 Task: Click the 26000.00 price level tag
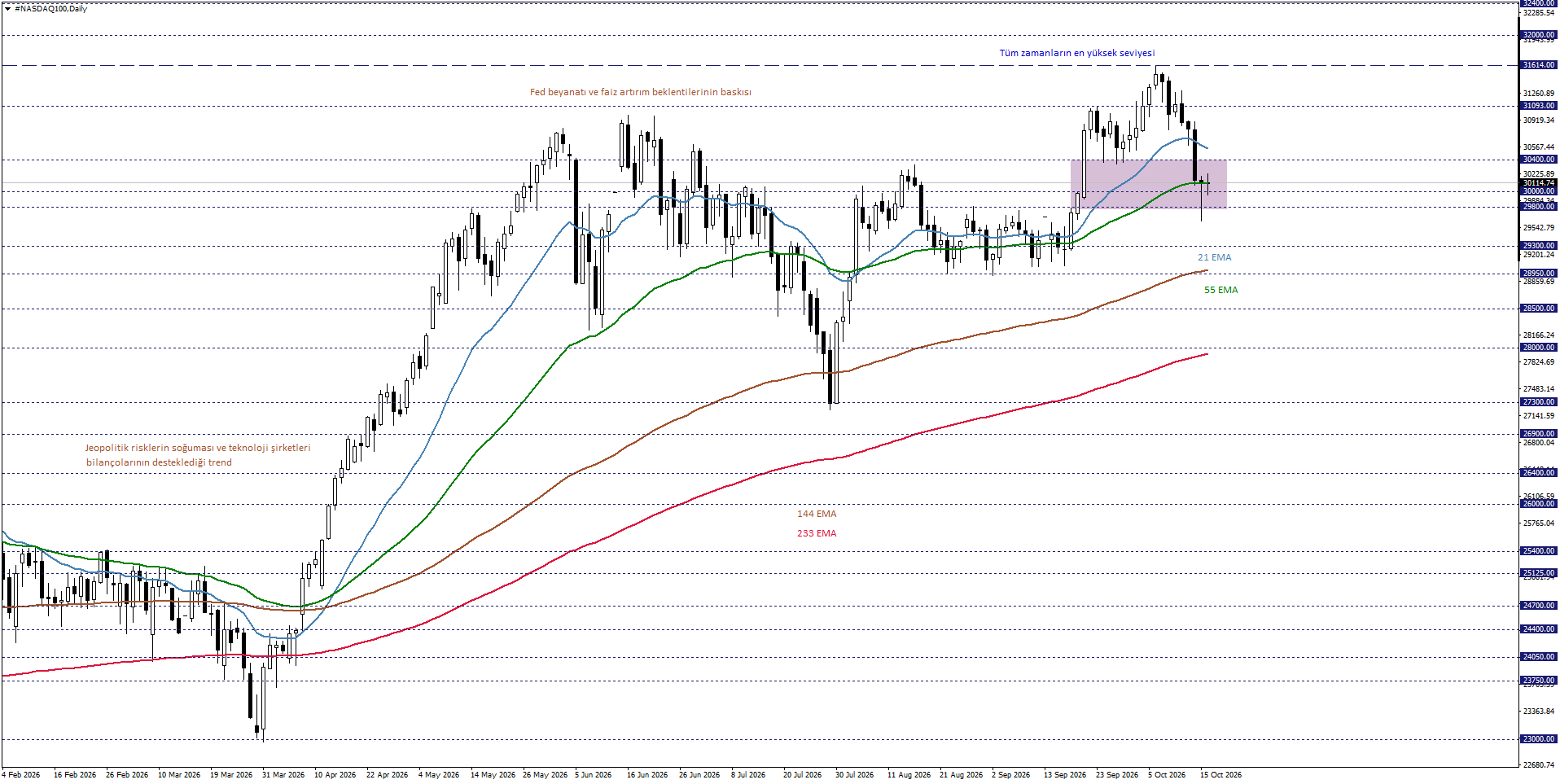coord(1539,504)
